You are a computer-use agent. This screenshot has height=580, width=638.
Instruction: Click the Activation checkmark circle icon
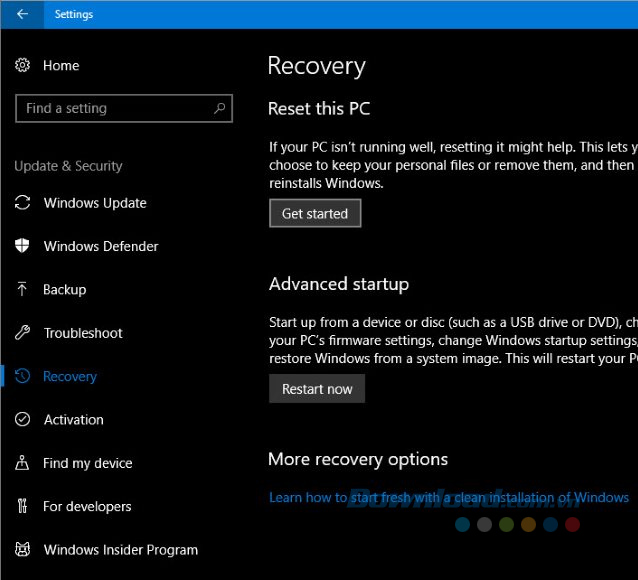pyautogui.click(x=22, y=419)
